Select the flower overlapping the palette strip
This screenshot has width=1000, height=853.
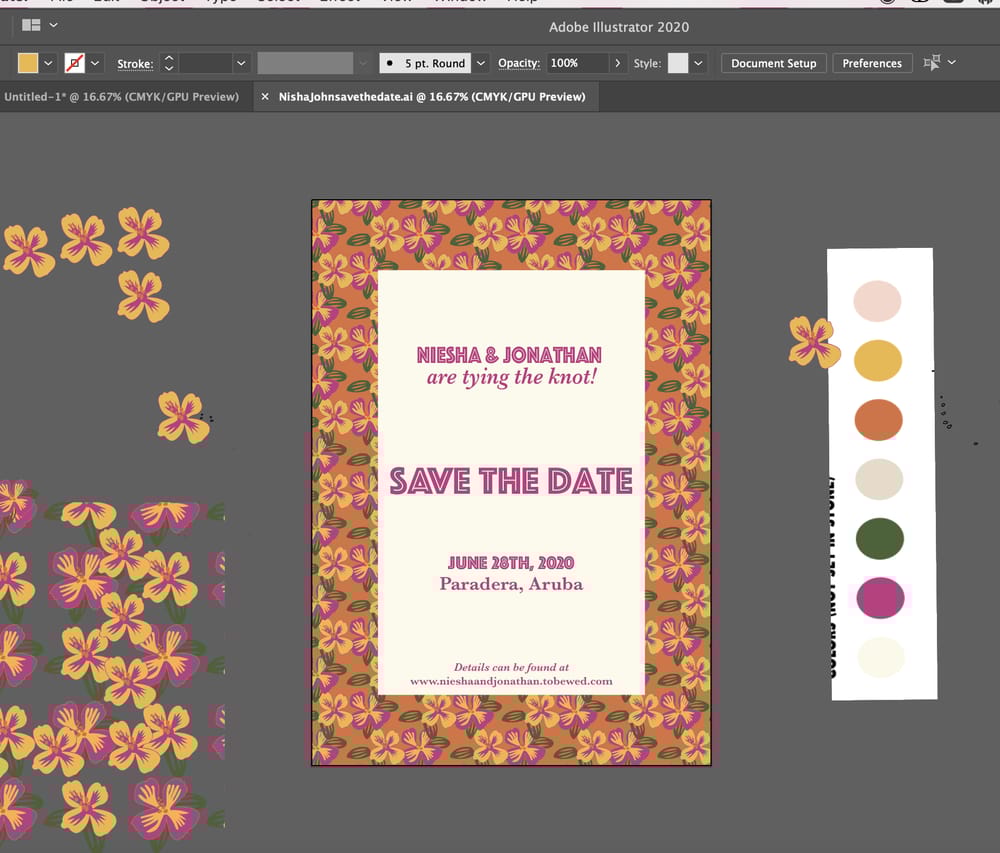814,342
